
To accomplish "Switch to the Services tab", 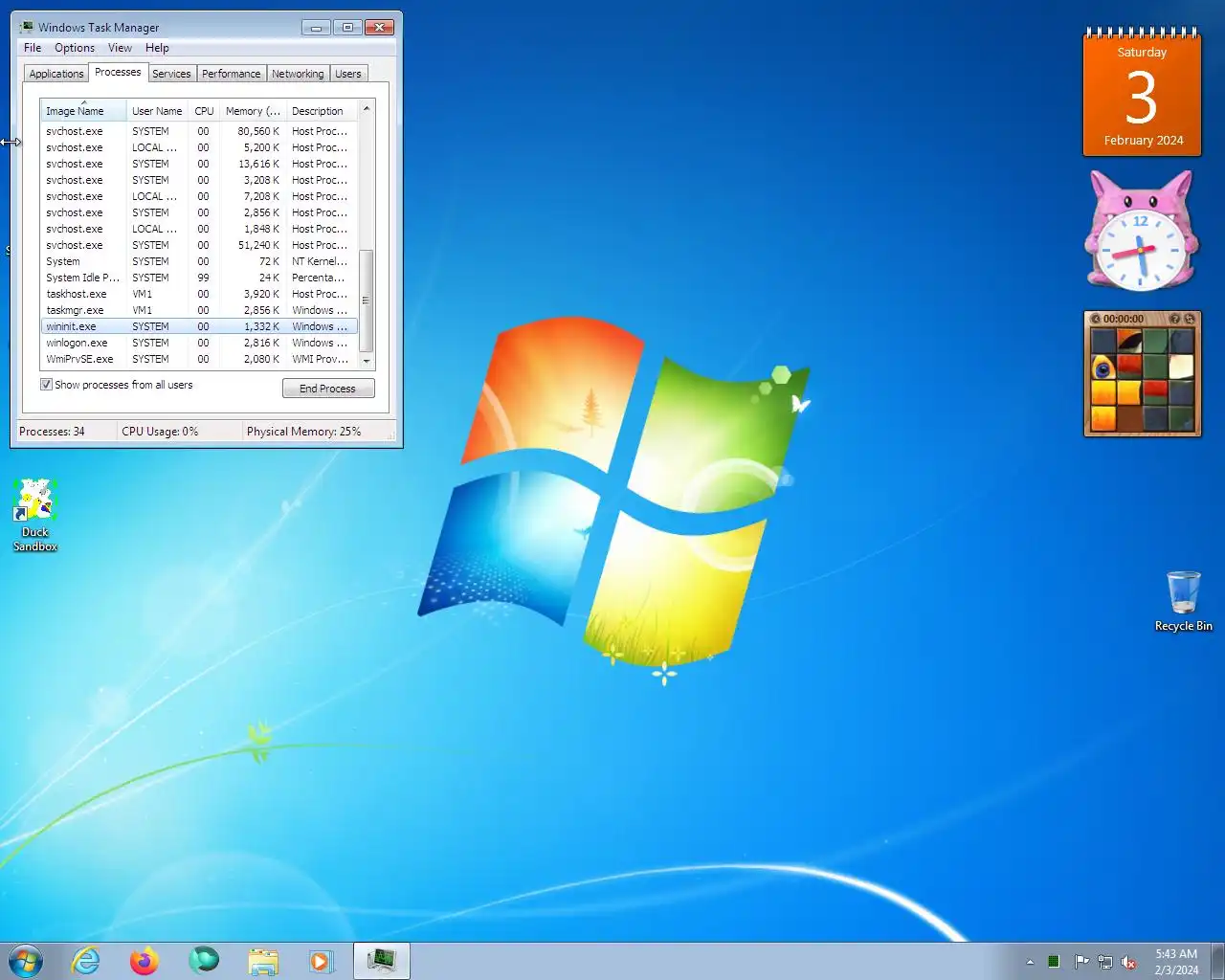I will 171,74.
